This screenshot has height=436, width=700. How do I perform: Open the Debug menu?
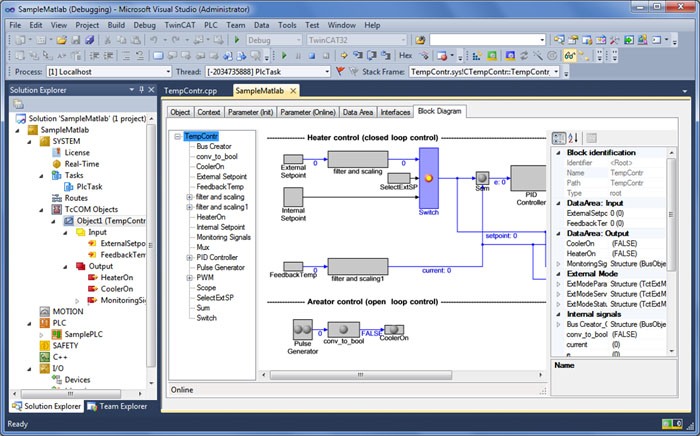point(145,25)
